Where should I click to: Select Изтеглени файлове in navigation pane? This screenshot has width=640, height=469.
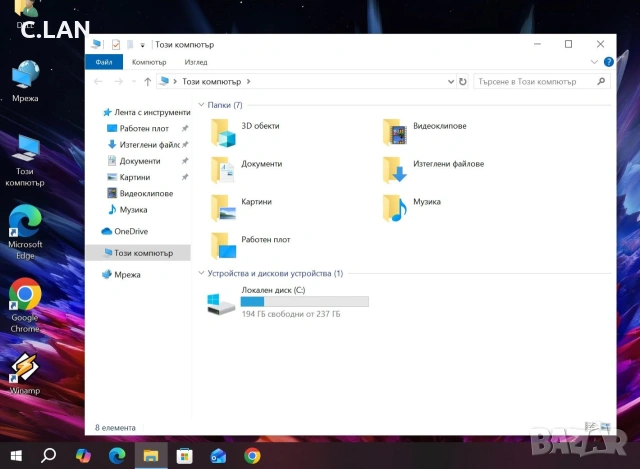tap(143, 145)
